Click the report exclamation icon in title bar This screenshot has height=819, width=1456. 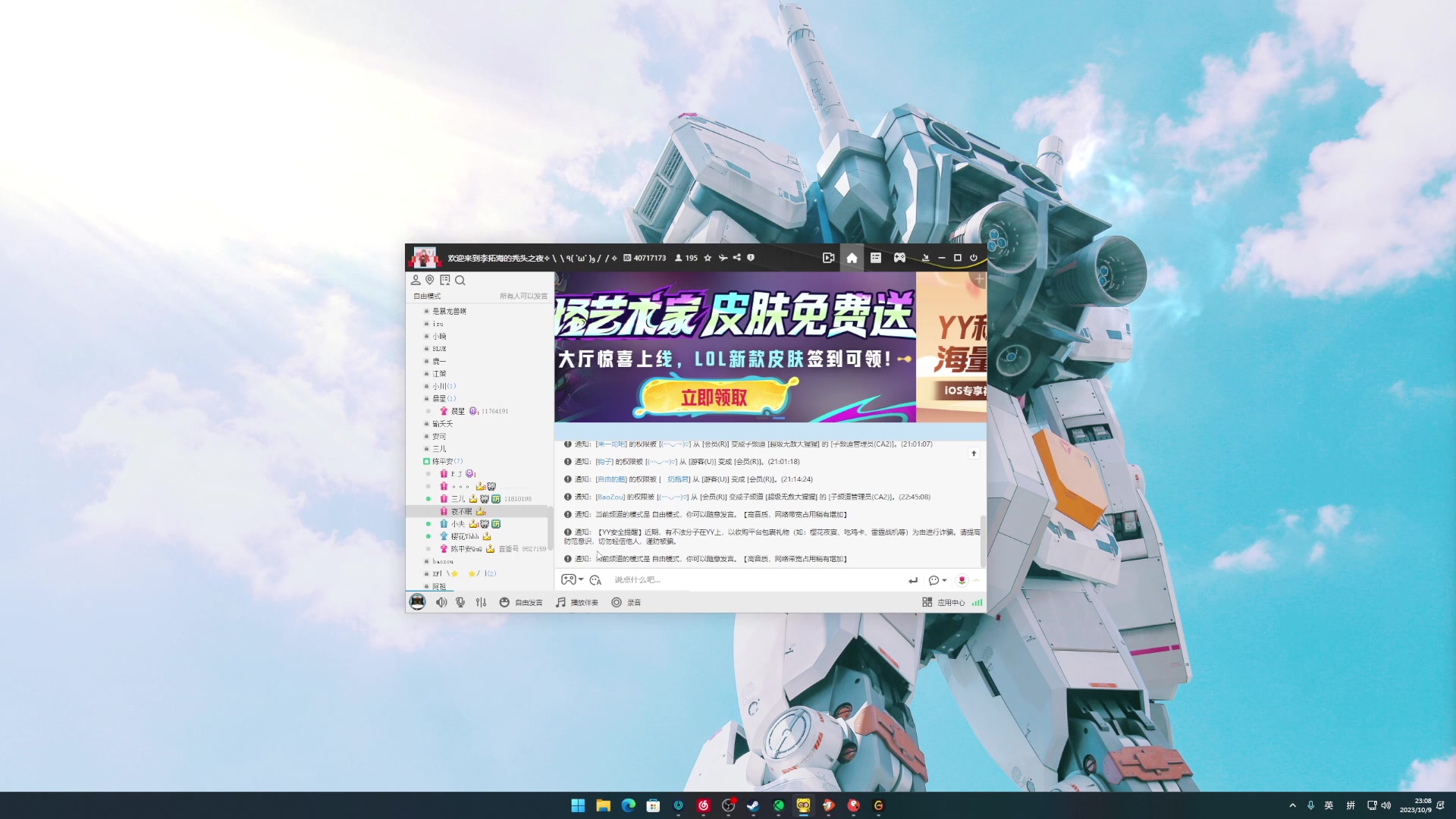[751, 258]
